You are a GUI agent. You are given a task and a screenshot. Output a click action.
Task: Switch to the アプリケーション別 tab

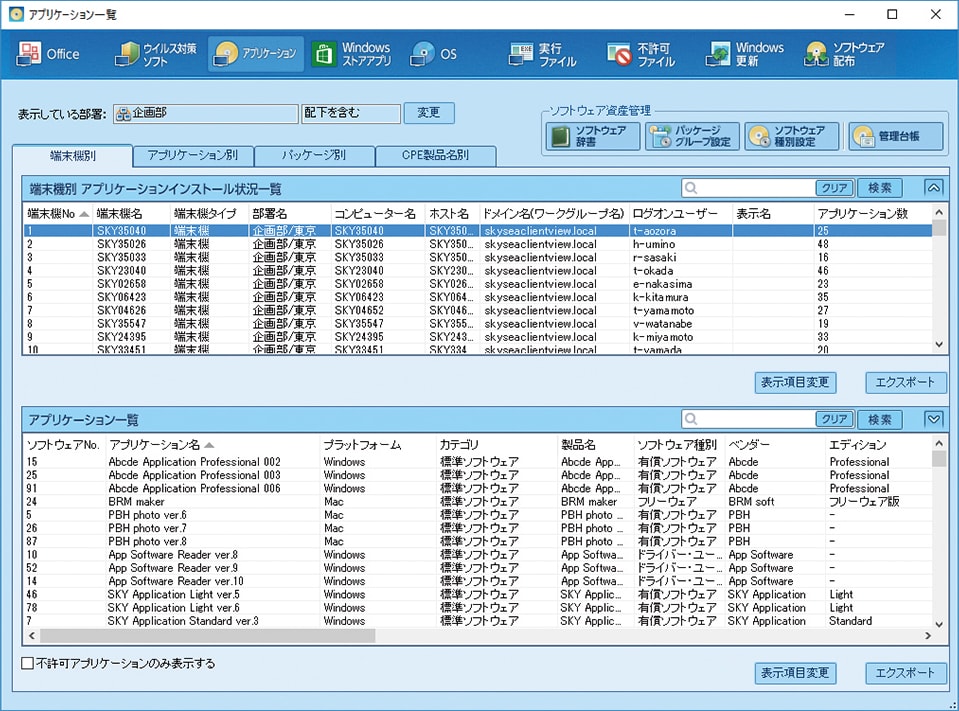(x=193, y=155)
